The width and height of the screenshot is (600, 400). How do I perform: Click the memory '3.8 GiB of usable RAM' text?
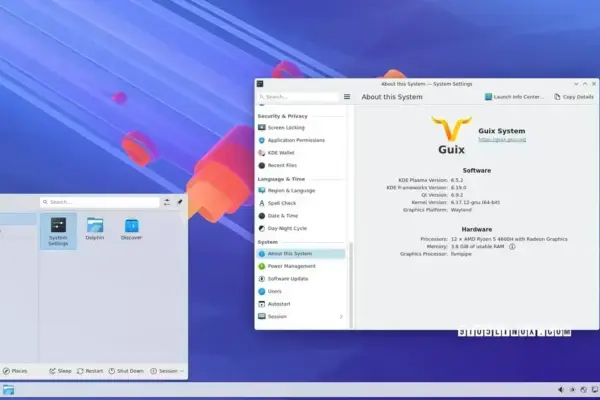[x=478, y=247]
